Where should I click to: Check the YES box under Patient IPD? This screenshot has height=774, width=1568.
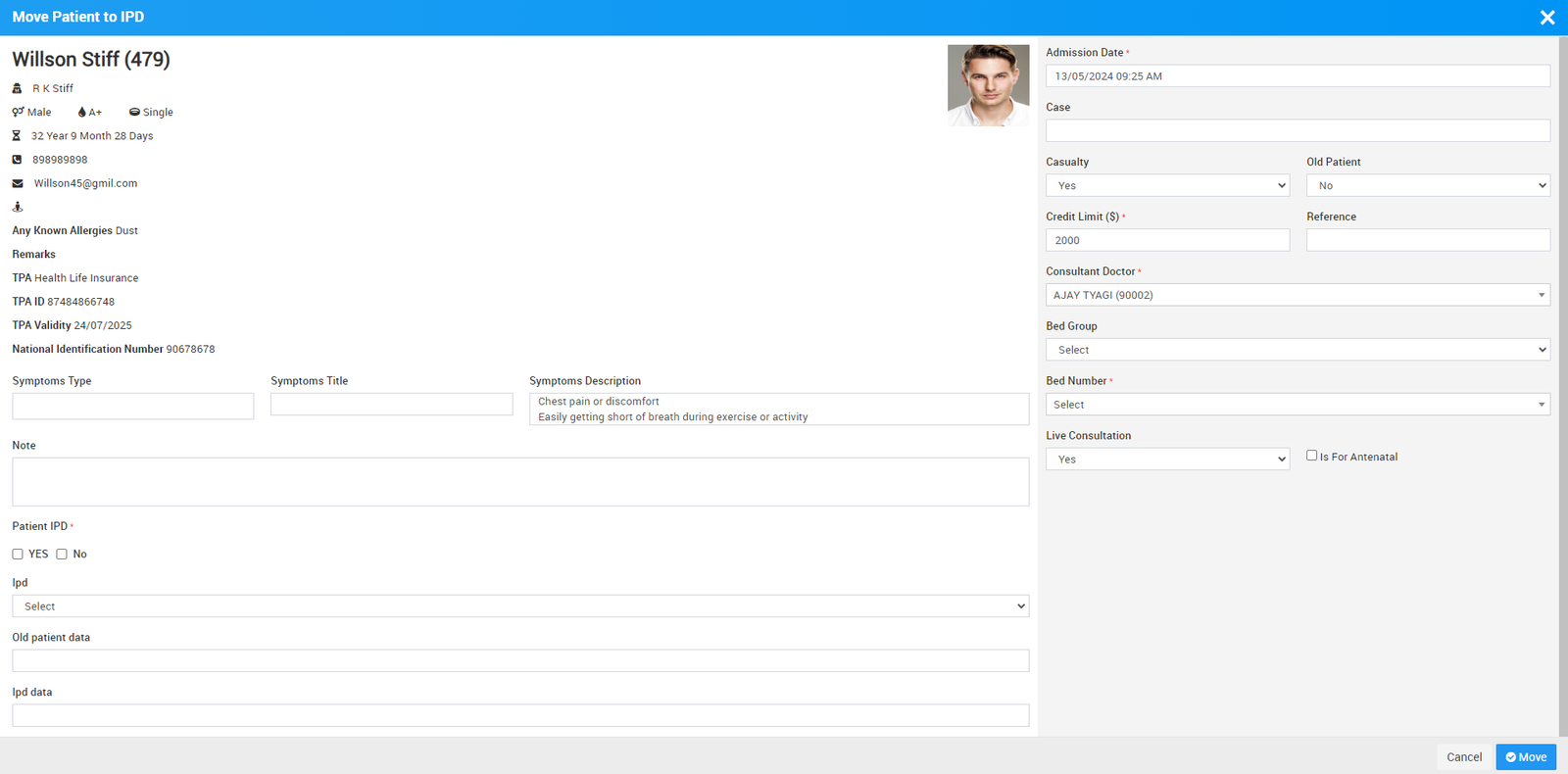(x=18, y=555)
